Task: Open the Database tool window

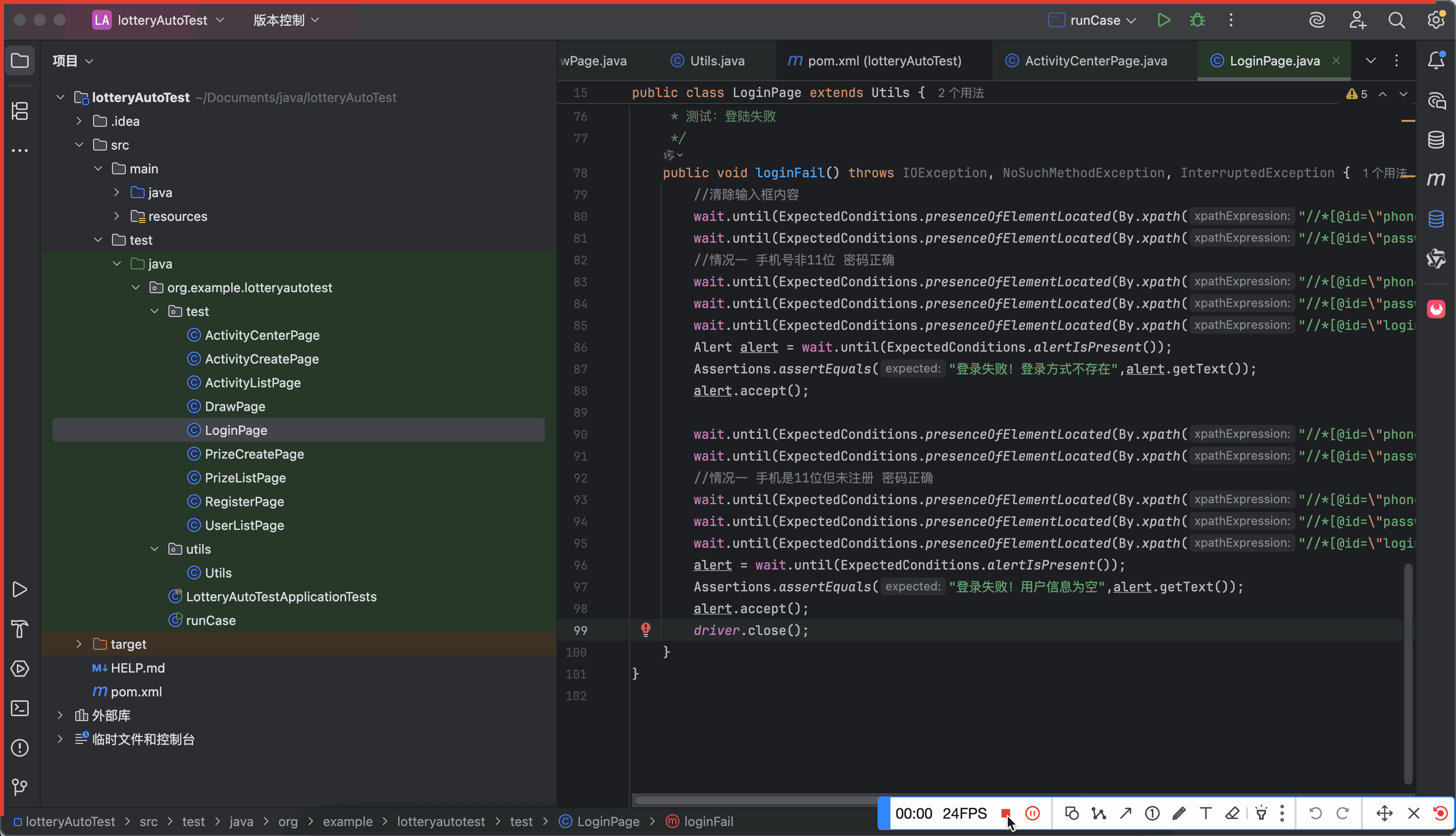Action: coord(1436,140)
